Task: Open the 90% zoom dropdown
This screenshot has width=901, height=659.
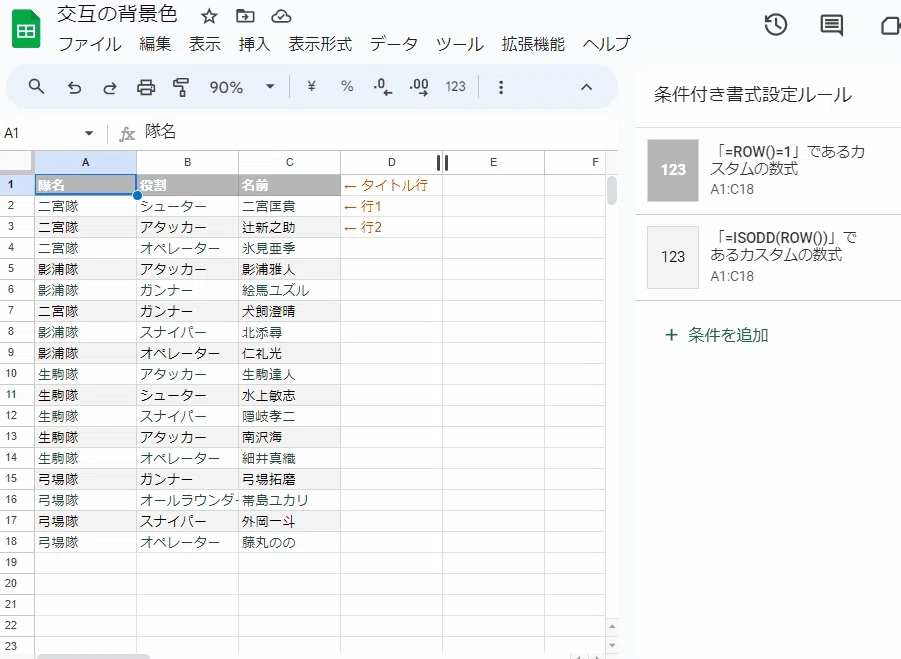Action: (x=270, y=87)
